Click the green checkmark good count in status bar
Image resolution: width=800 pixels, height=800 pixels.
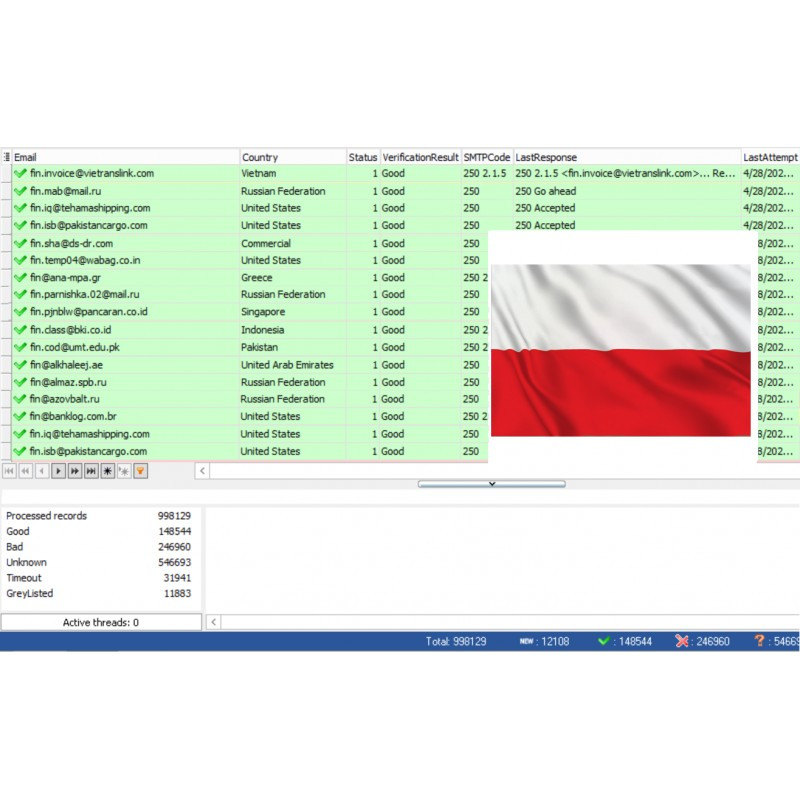pos(604,641)
